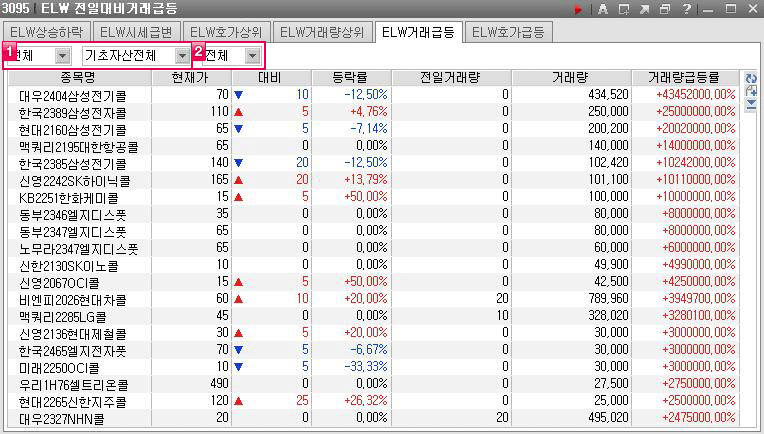Click the font size 'A' icon
The width and height of the screenshot is (764, 434).
(602, 9)
